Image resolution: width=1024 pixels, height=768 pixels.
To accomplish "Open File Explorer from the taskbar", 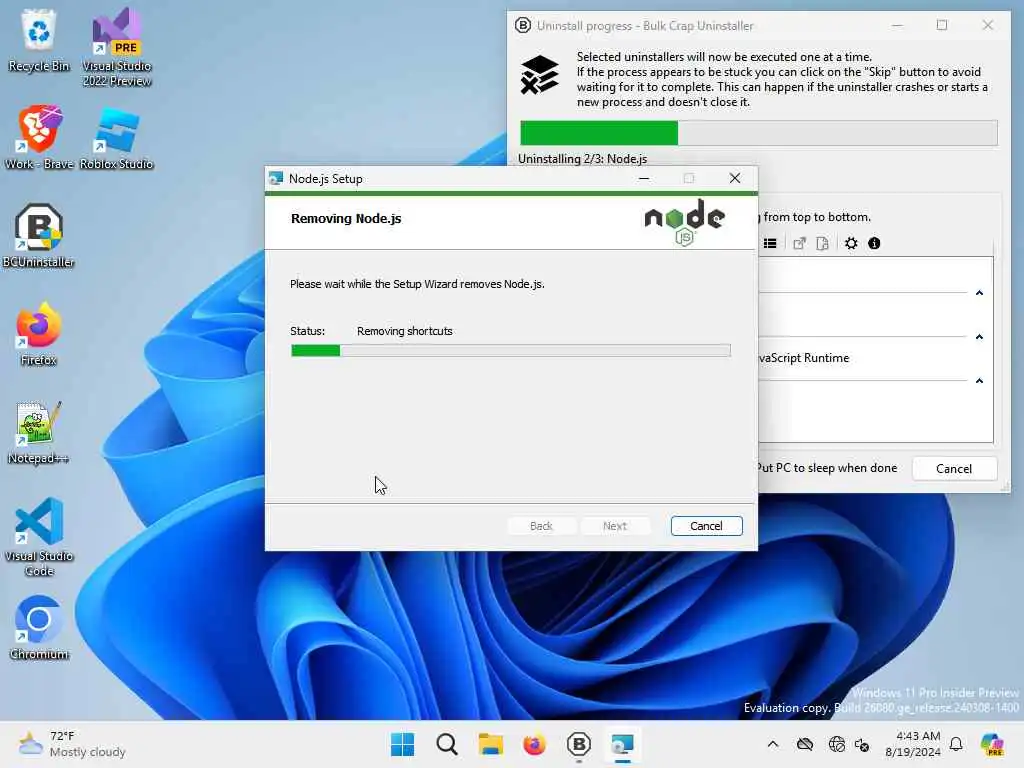I will click(x=490, y=744).
